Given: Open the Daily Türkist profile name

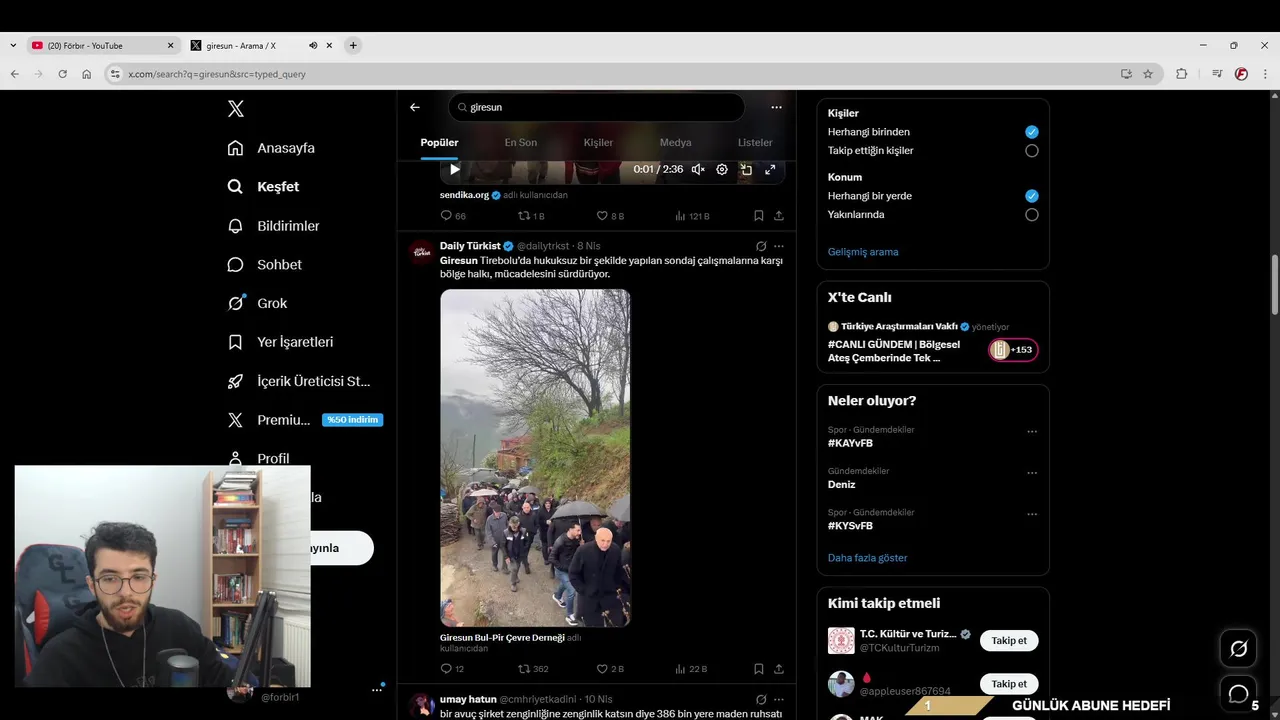Looking at the screenshot, I should (x=470, y=246).
